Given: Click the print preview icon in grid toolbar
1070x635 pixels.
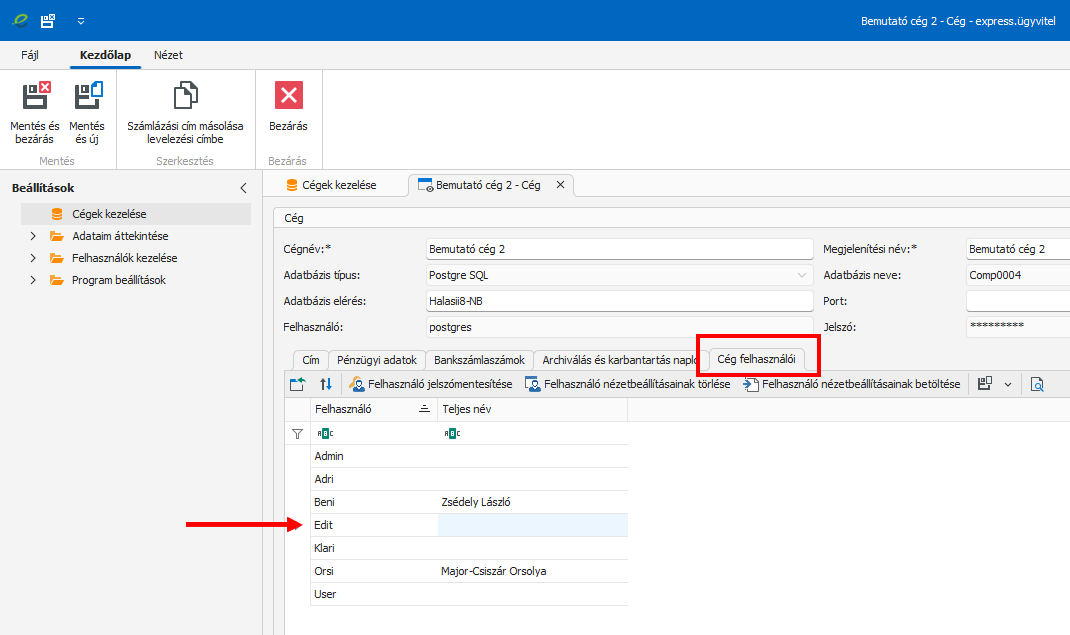Looking at the screenshot, I should [1037, 384].
